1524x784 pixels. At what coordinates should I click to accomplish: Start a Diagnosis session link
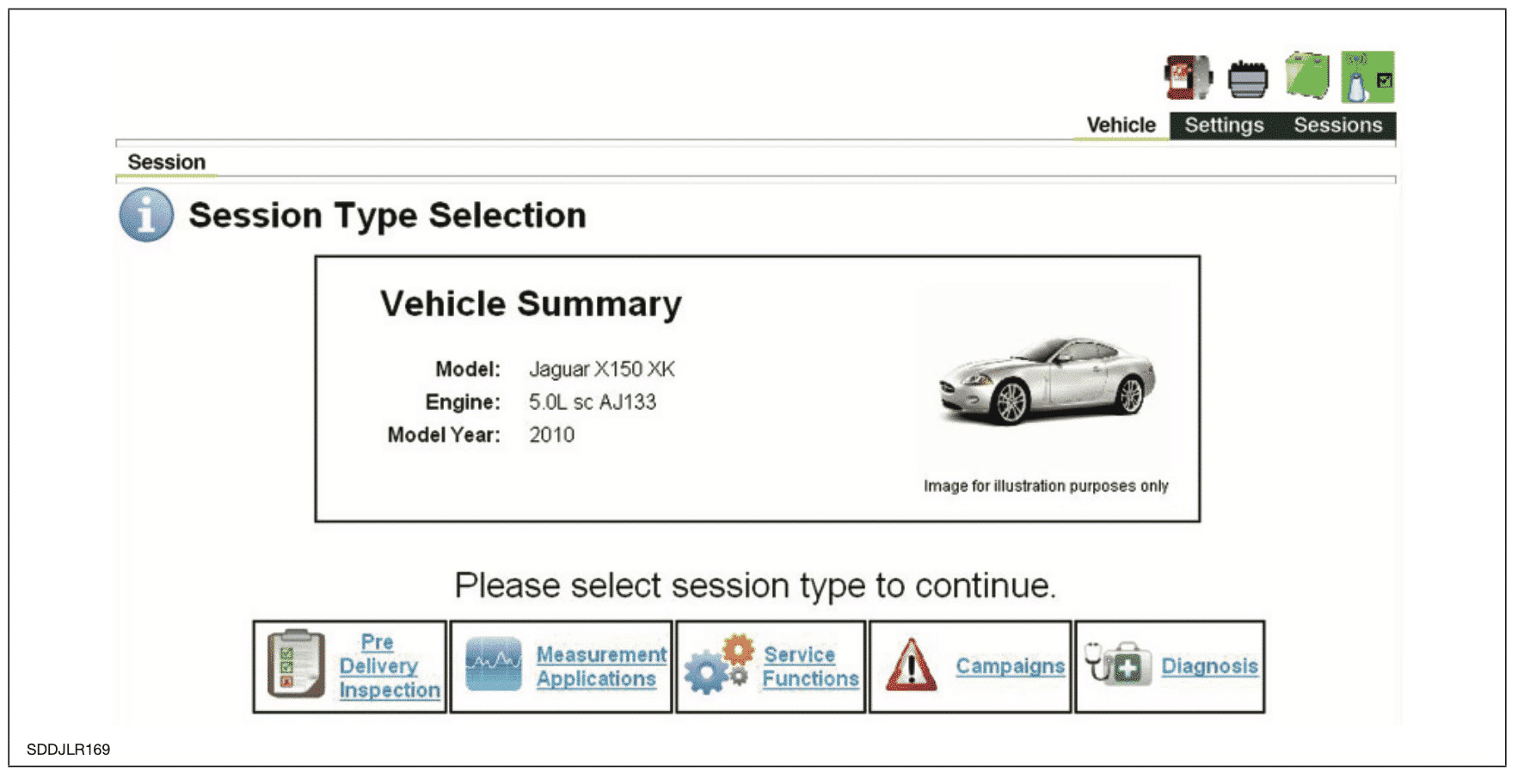pyautogui.click(x=1209, y=666)
